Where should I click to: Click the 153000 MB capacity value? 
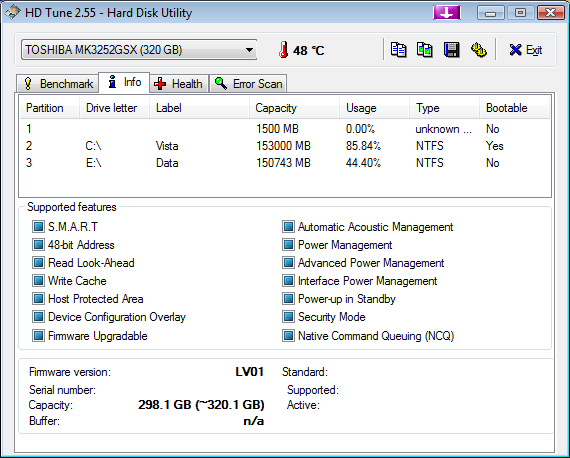click(x=283, y=146)
